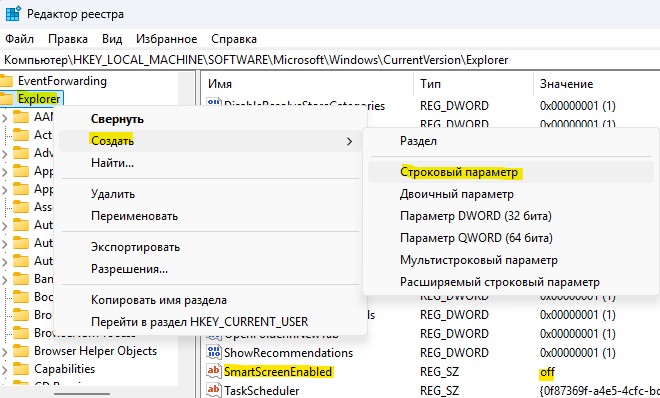The width and height of the screenshot is (660, 398).
Task: Sort by the Тип column header
Action: coord(474,84)
